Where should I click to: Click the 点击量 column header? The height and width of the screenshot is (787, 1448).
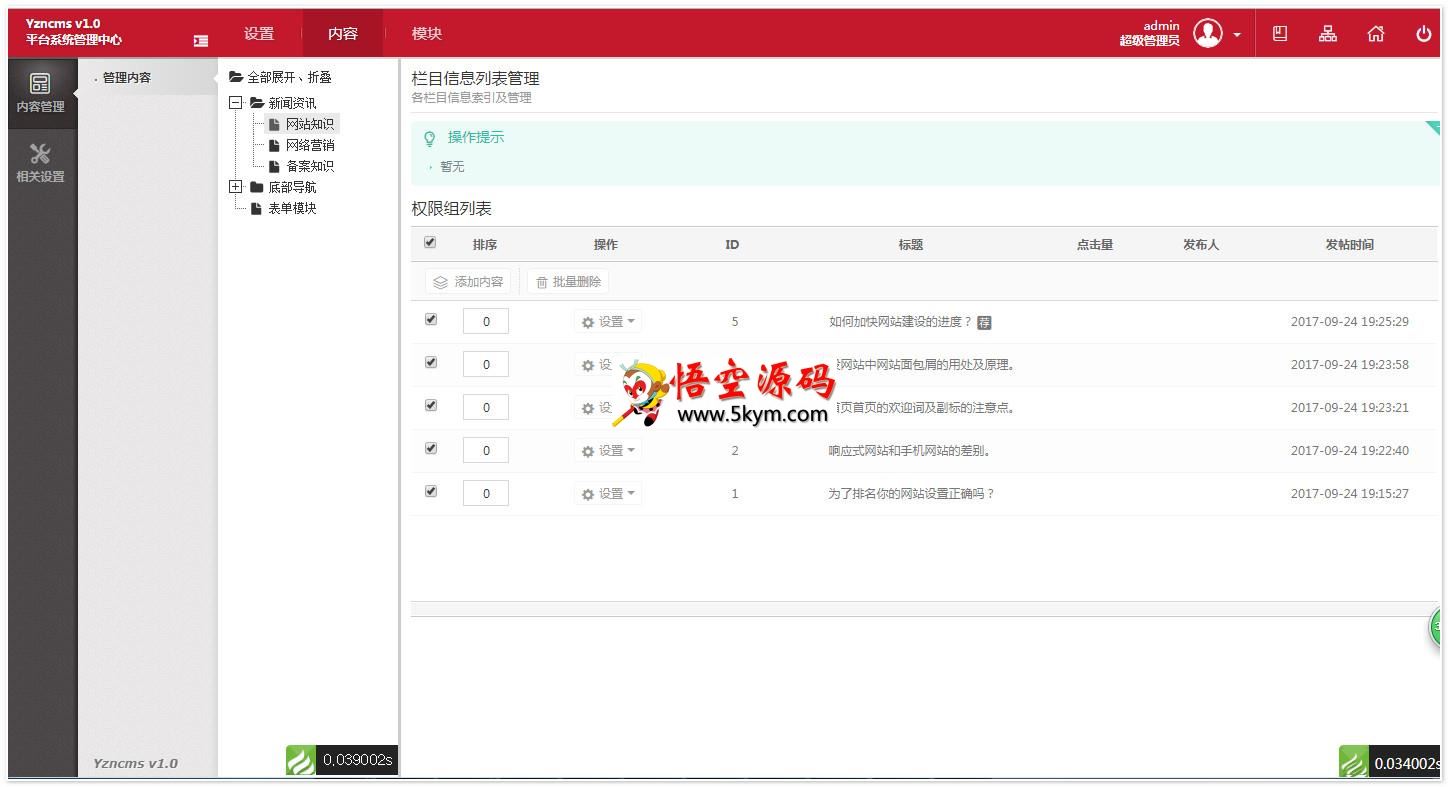pos(1095,245)
